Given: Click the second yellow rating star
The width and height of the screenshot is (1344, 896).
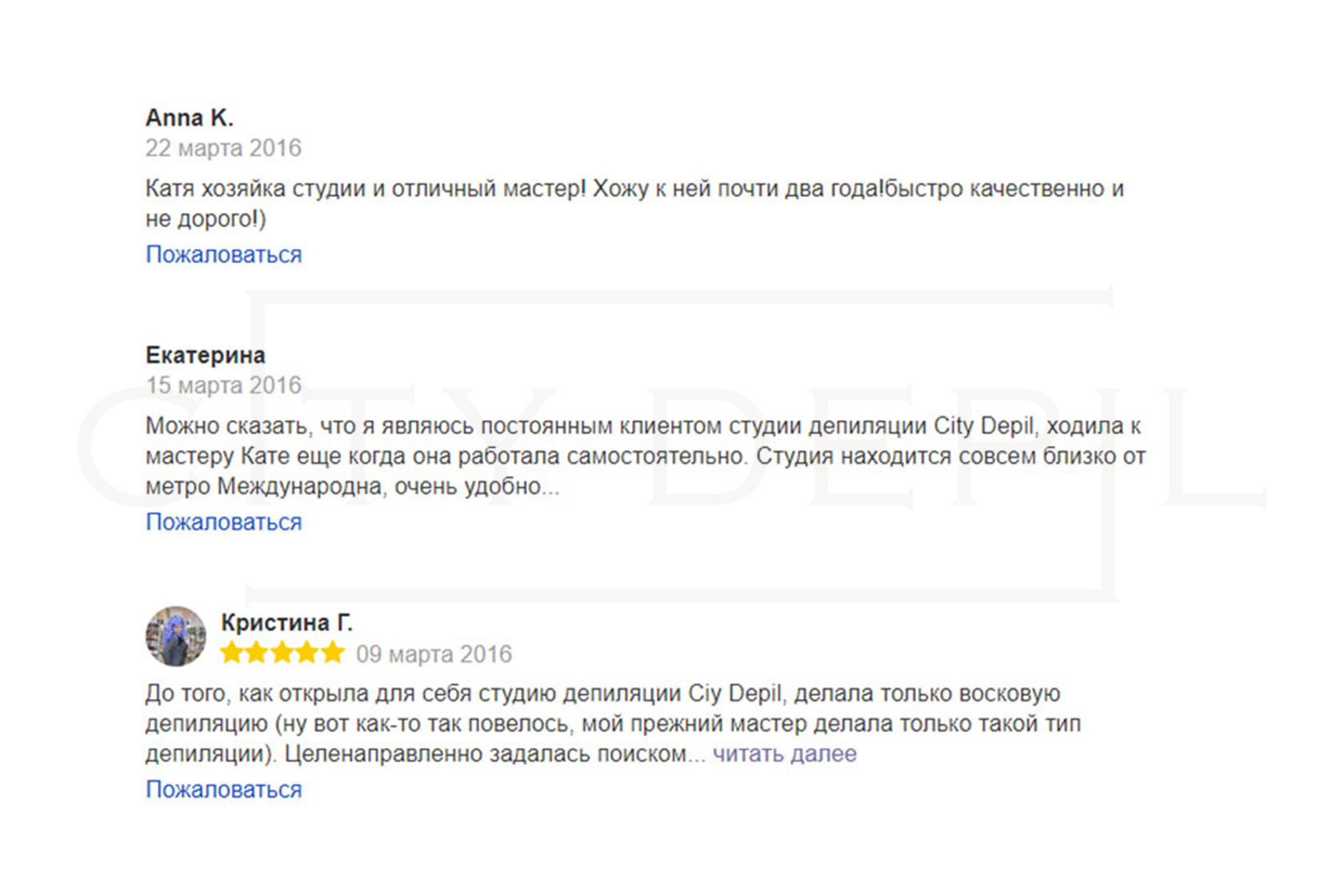Looking at the screenshot, I should click(x=257, y=653).
